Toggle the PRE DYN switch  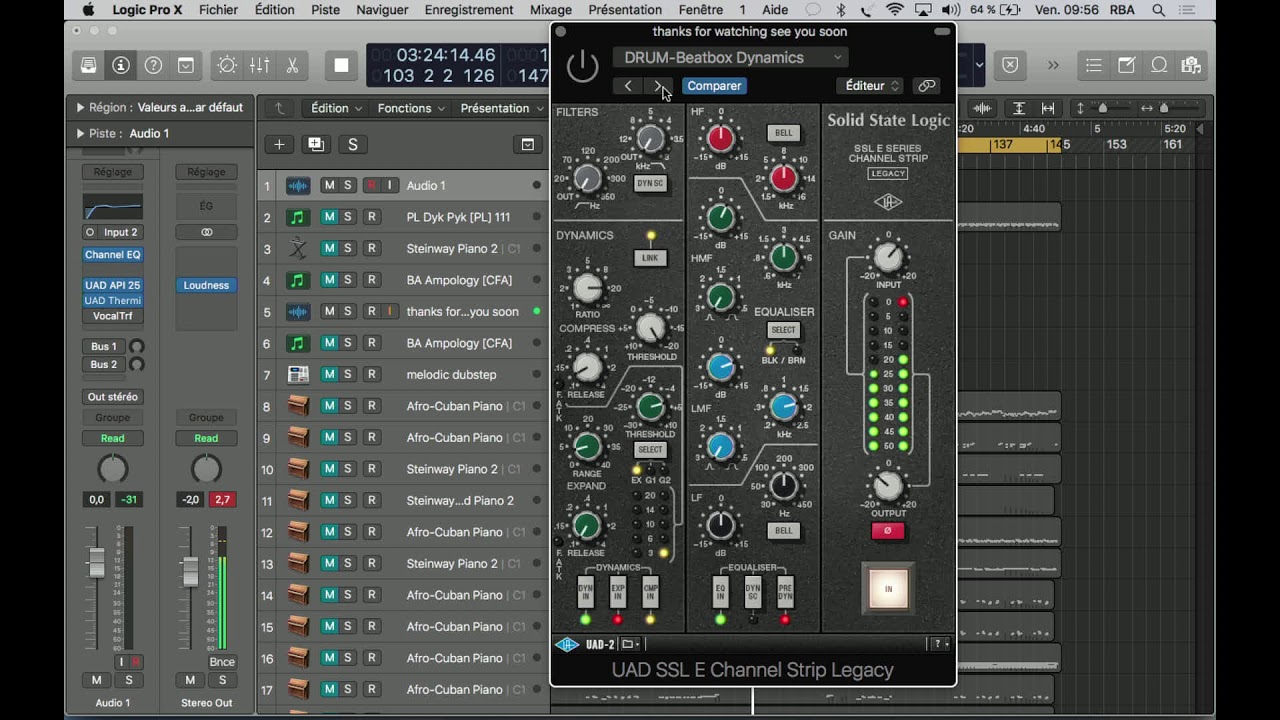coord(784,593)
